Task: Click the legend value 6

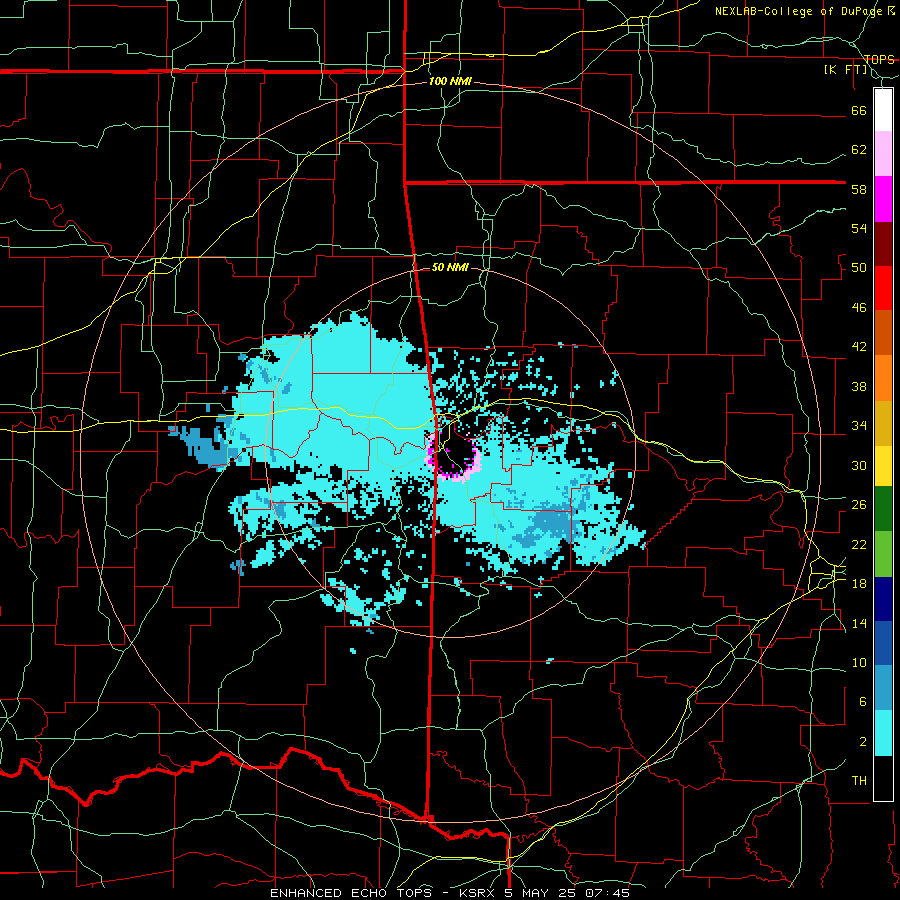Action: 862,702
